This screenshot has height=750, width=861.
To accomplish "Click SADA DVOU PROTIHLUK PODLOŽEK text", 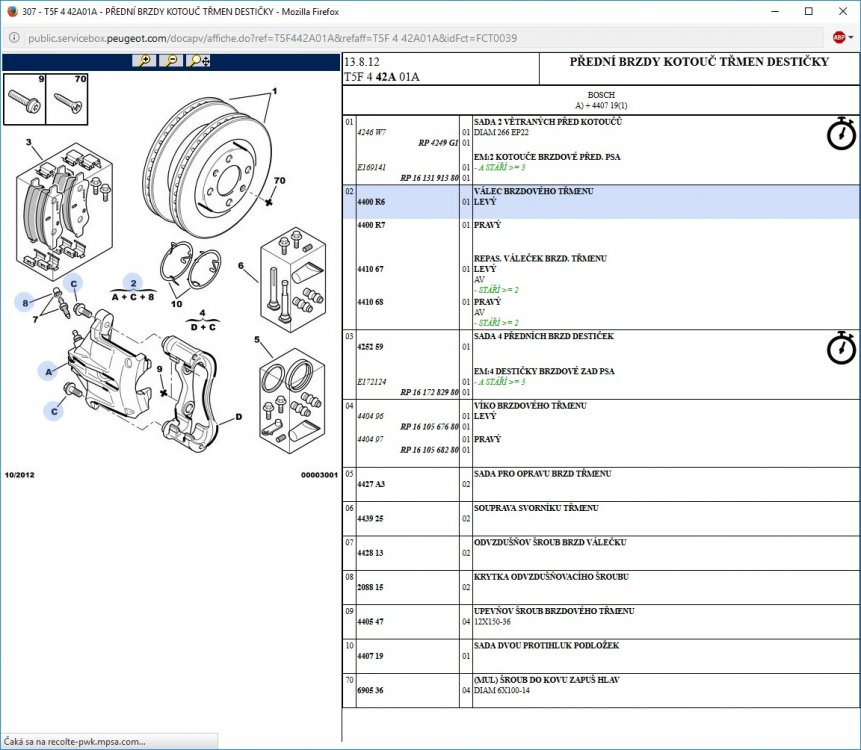I will click(x=546, y=645).
